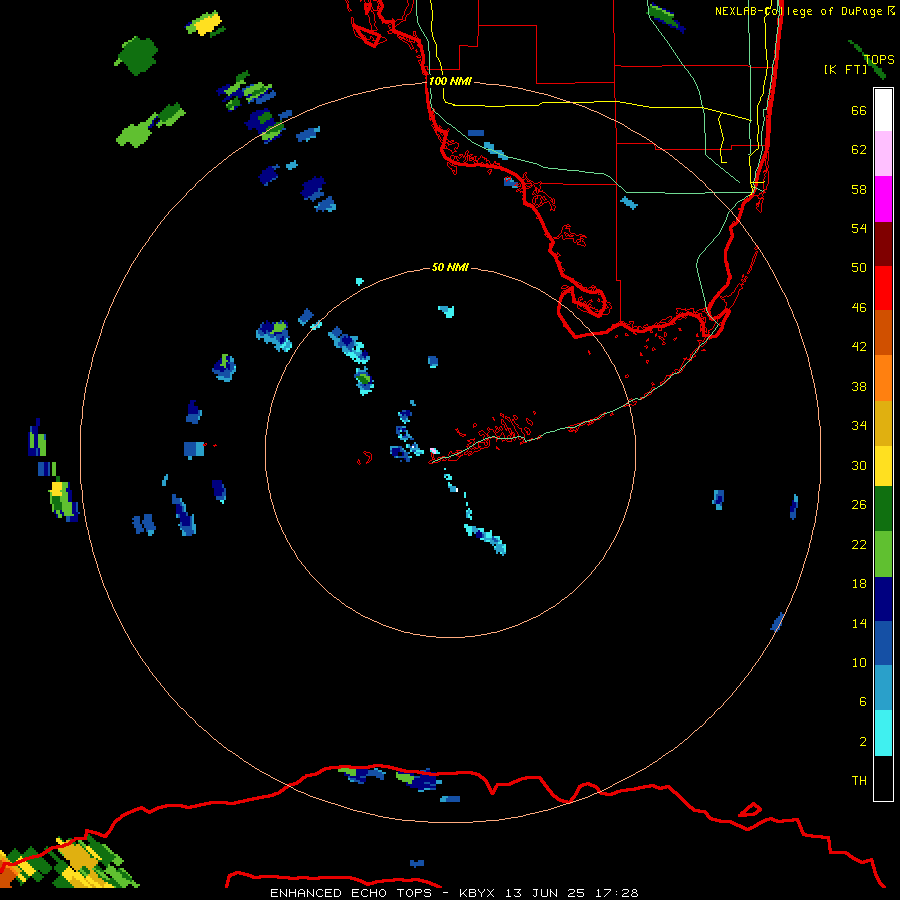Click the legend value 54

[859, 228]
